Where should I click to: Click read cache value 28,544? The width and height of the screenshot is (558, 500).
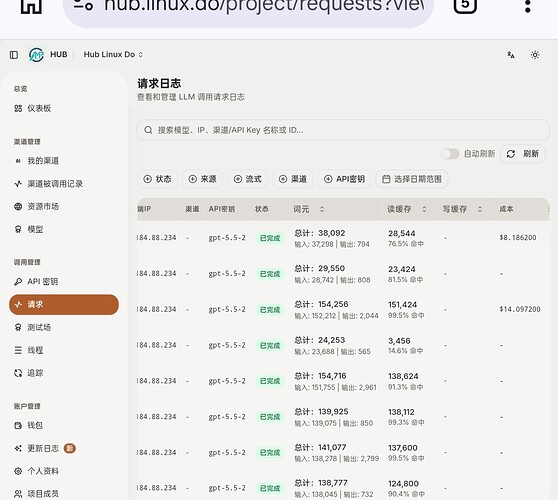pos(402,233)
